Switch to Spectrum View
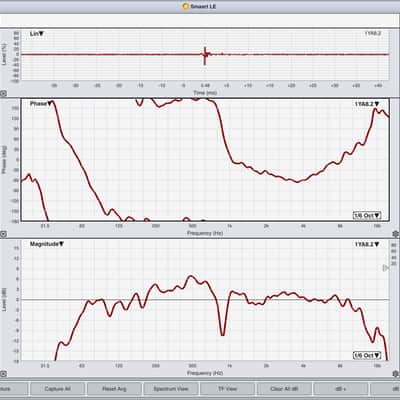The width and height of the screenshot is (400, 400). click(x=171, y=389)
